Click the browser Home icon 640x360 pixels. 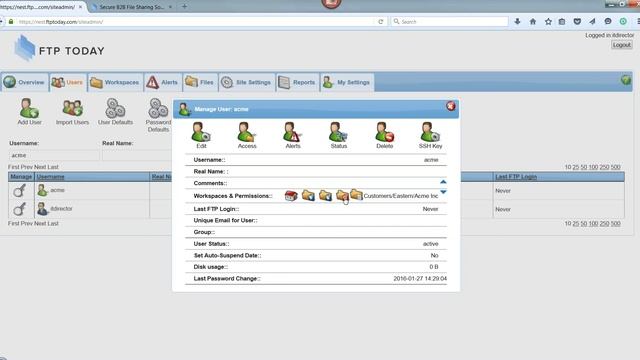click(533, 21)
